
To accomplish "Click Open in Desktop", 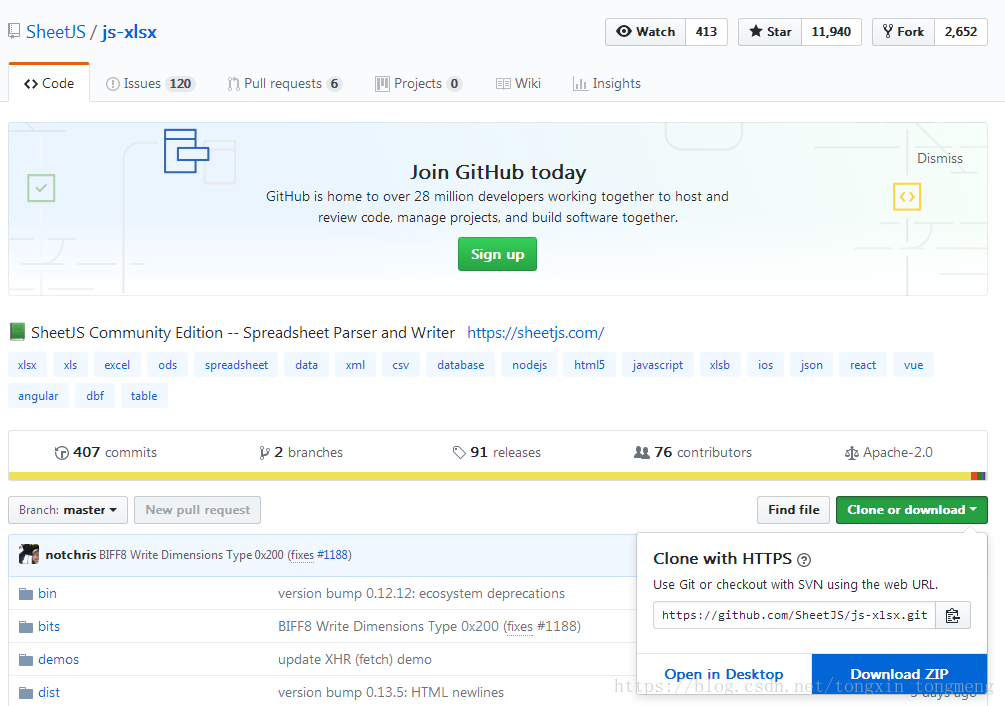I will coord(724,674).
